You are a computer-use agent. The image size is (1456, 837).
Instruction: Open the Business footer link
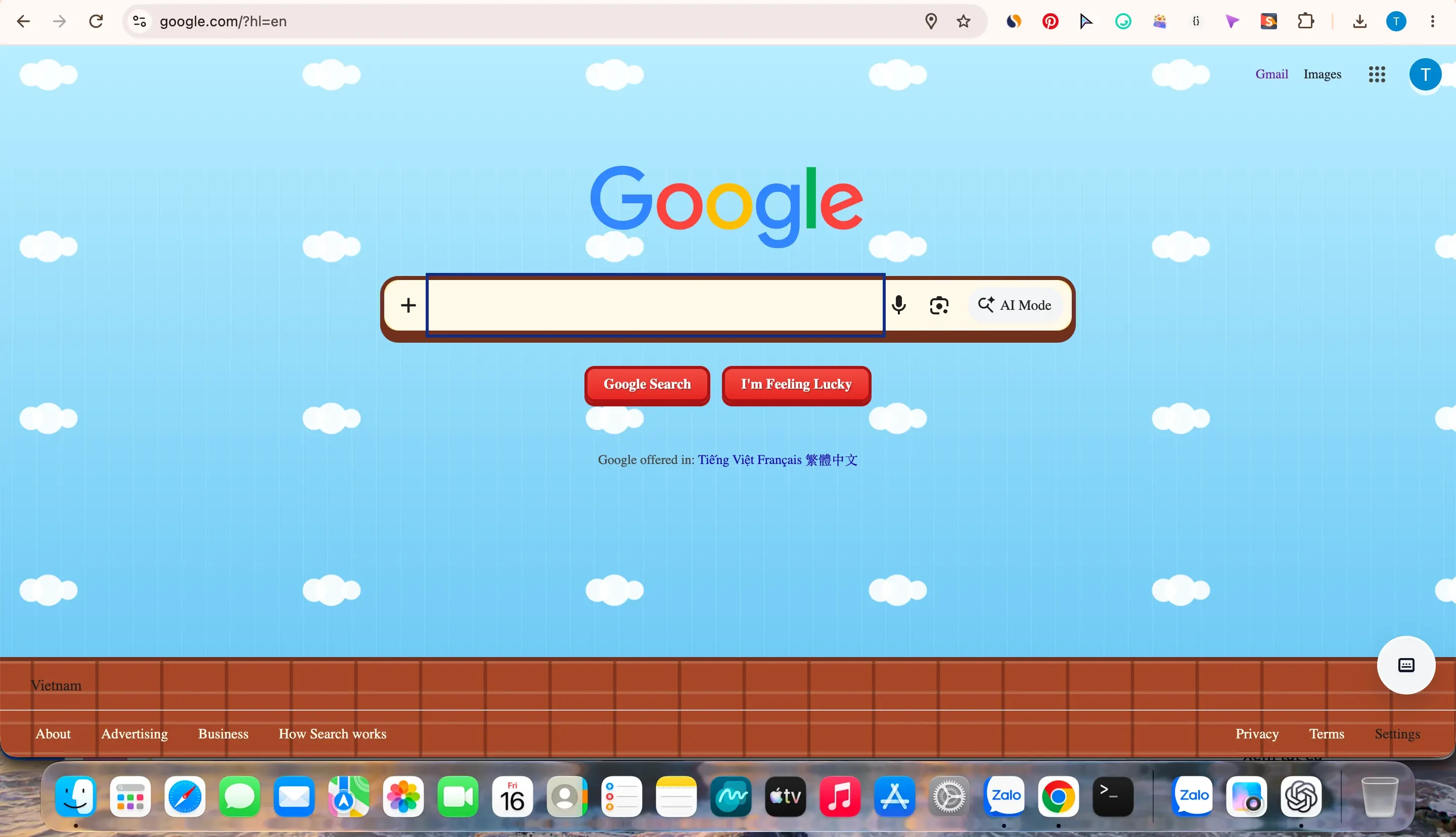coord(223,733)
